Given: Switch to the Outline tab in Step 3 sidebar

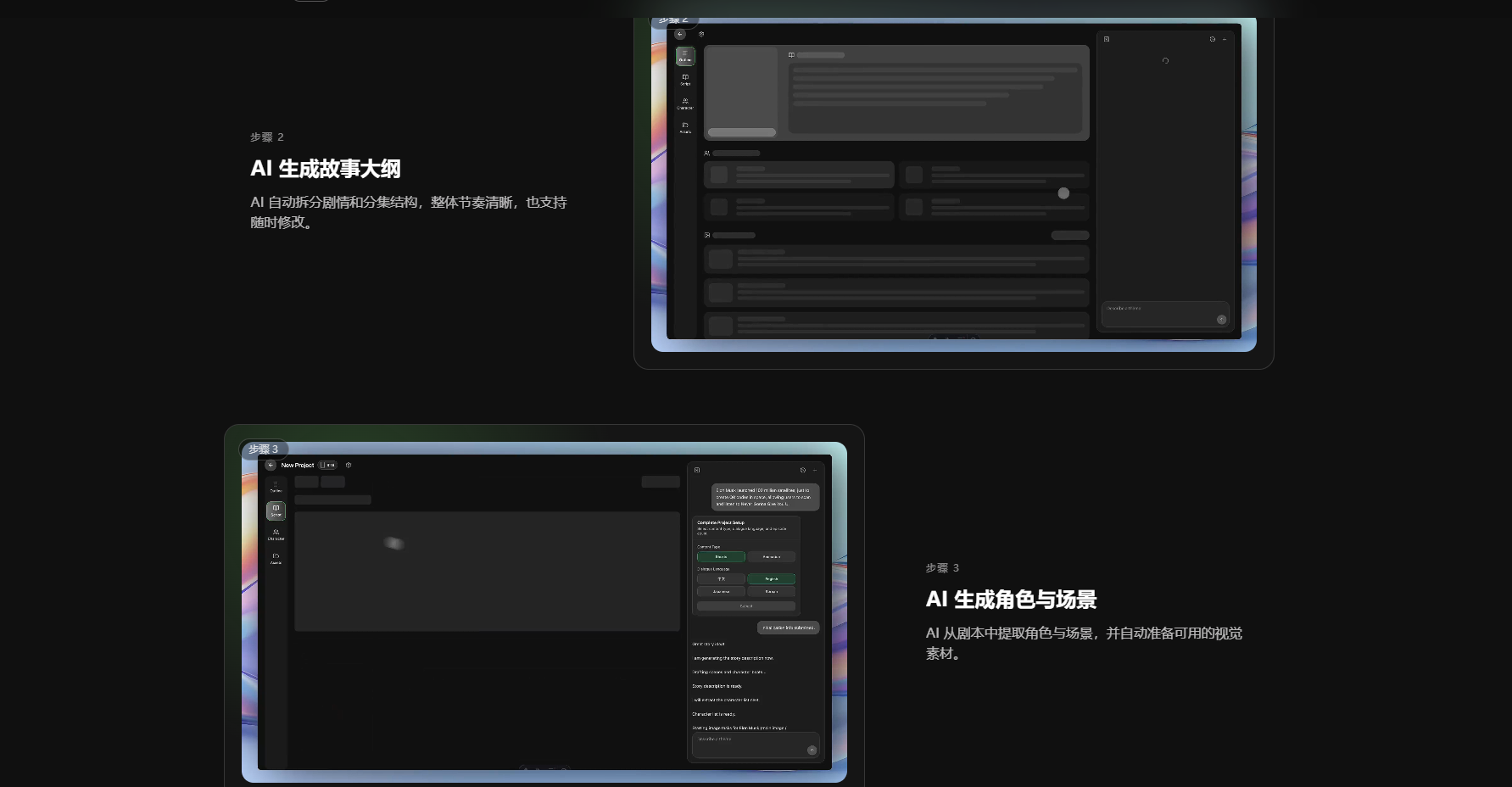Looking at the screenshot, I should [x=276, y=487].
